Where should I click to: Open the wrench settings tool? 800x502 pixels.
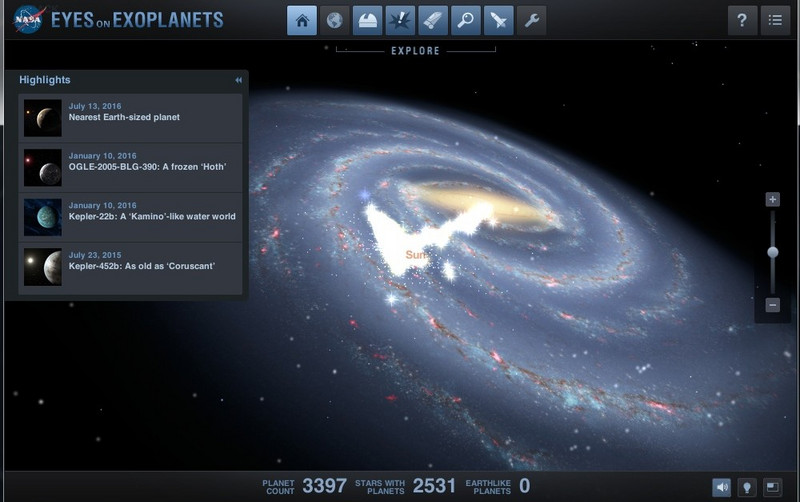pos(531,20)
